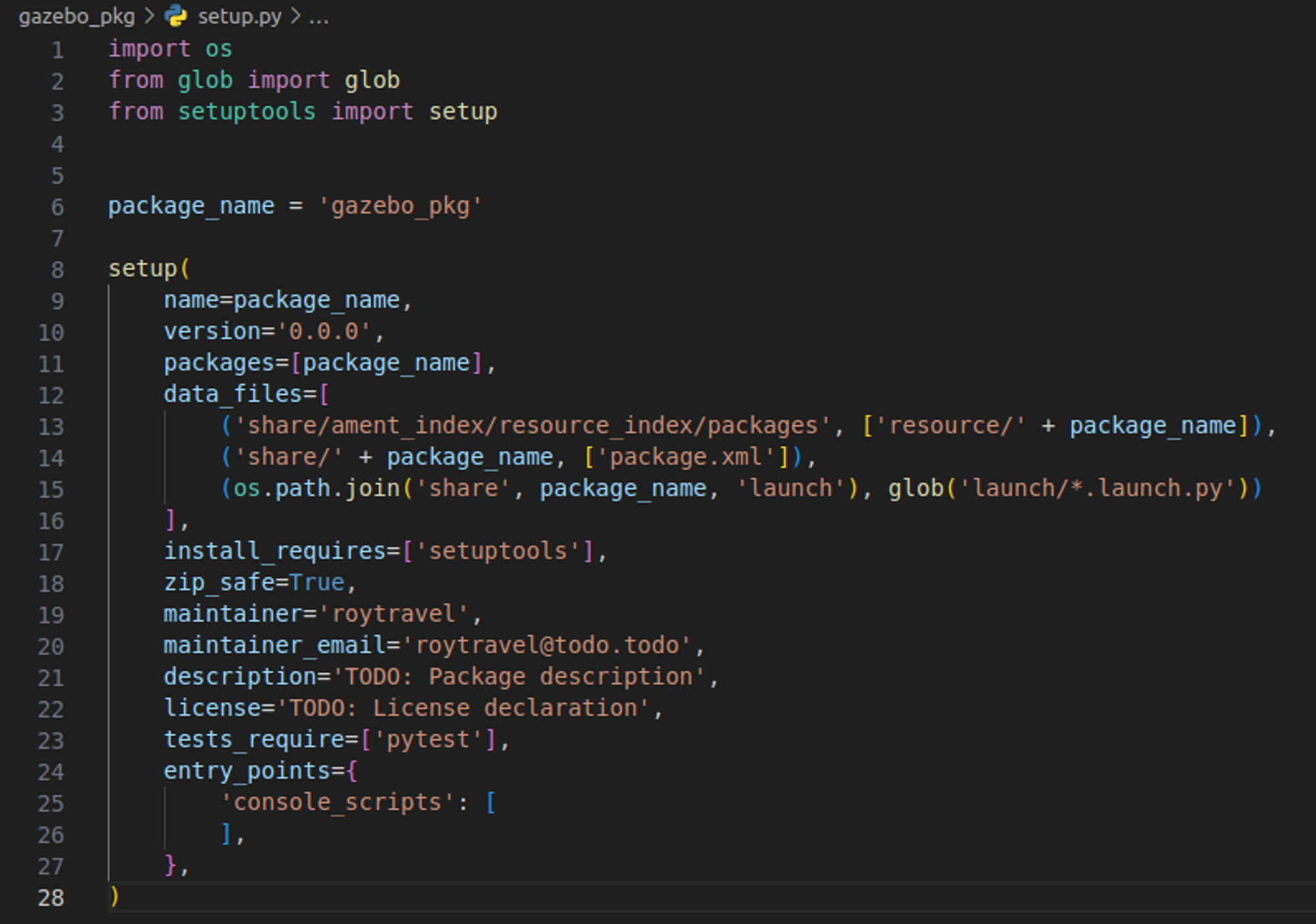Click the setup( function call

[x=143, y=269]
